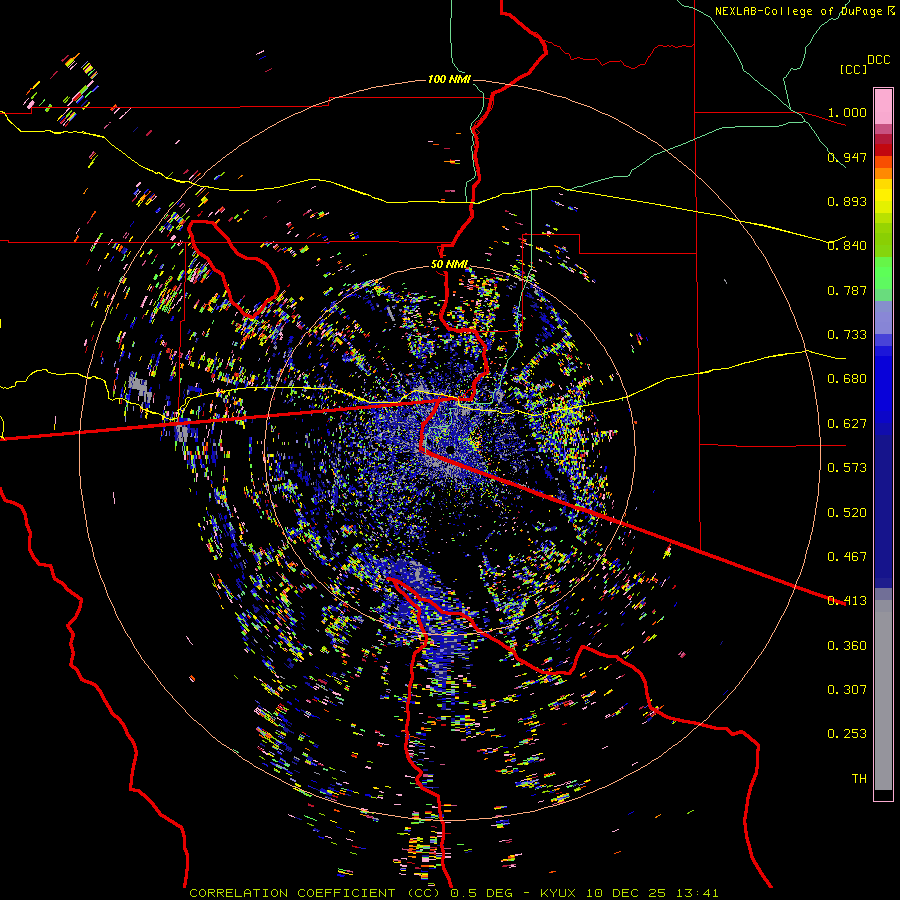Click the 0.307 legend value

pos(847,690)
